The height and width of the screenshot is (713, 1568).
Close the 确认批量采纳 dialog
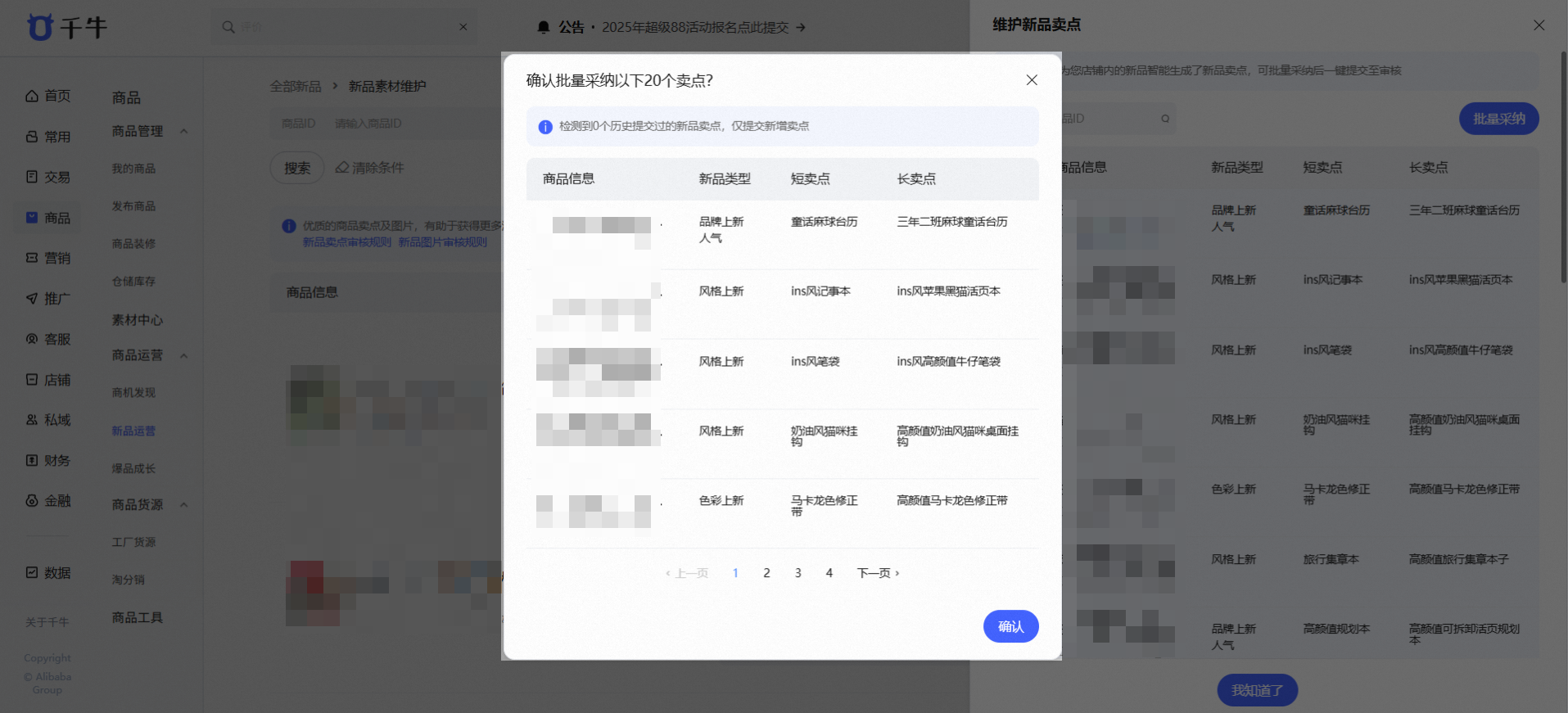point(1032,80)
